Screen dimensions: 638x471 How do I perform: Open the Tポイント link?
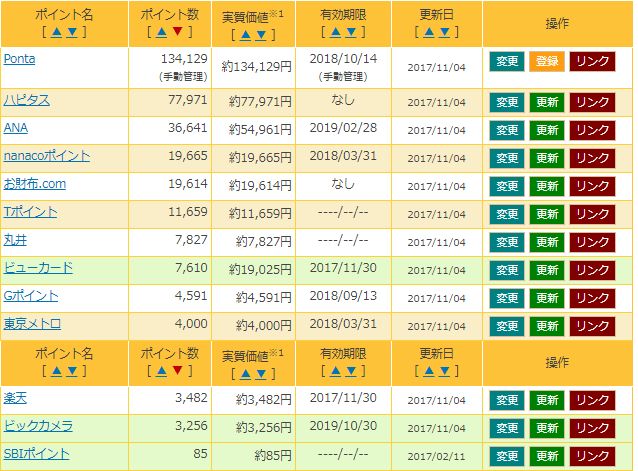pyautogui.click(x=30, y=212)
